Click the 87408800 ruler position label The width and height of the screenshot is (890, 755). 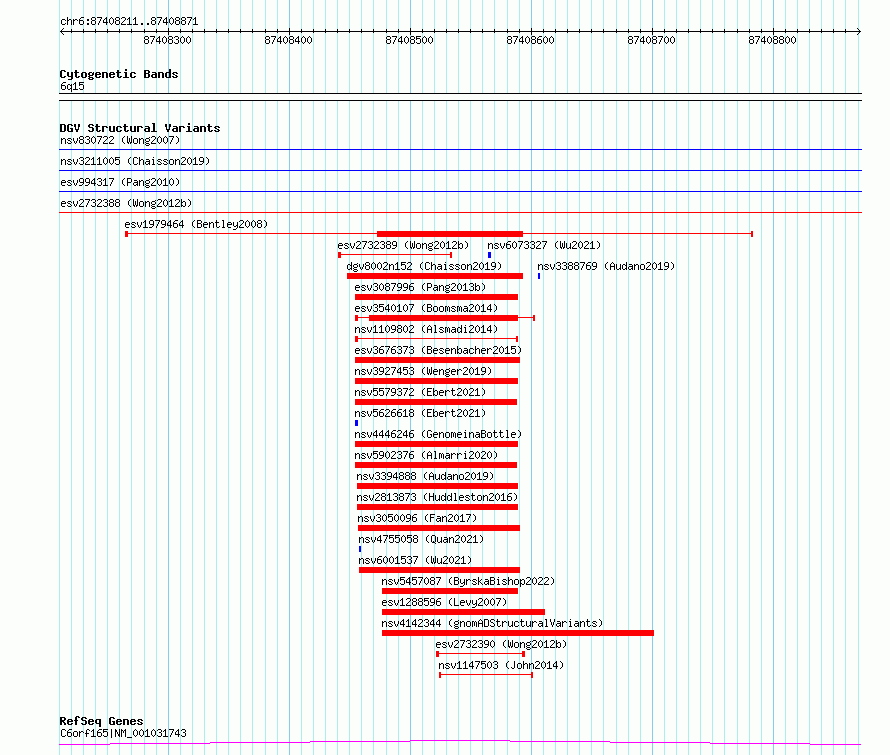pos(772,40)
